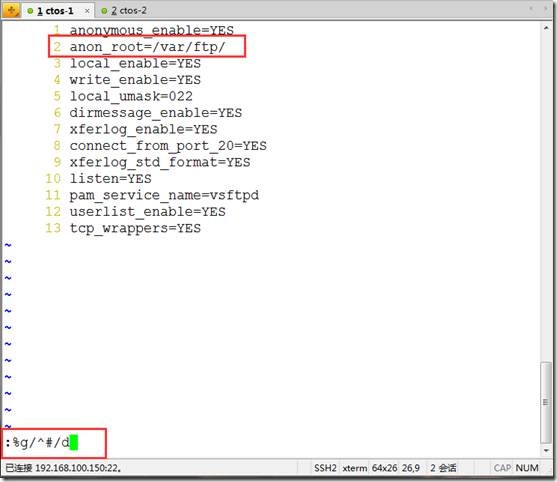Click the SSH2 status bar entry
Image resolution: width=557 pixels, height=482 pixels.
325,468
